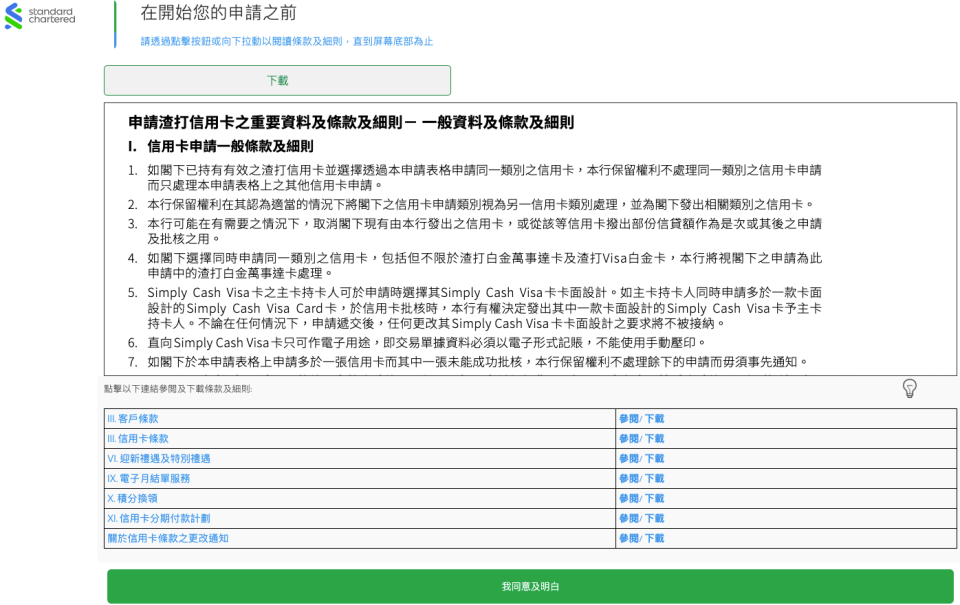Open the 關於信用卡條款之更改通知 link
Viewport: 960px width, 605px height.
168,538
